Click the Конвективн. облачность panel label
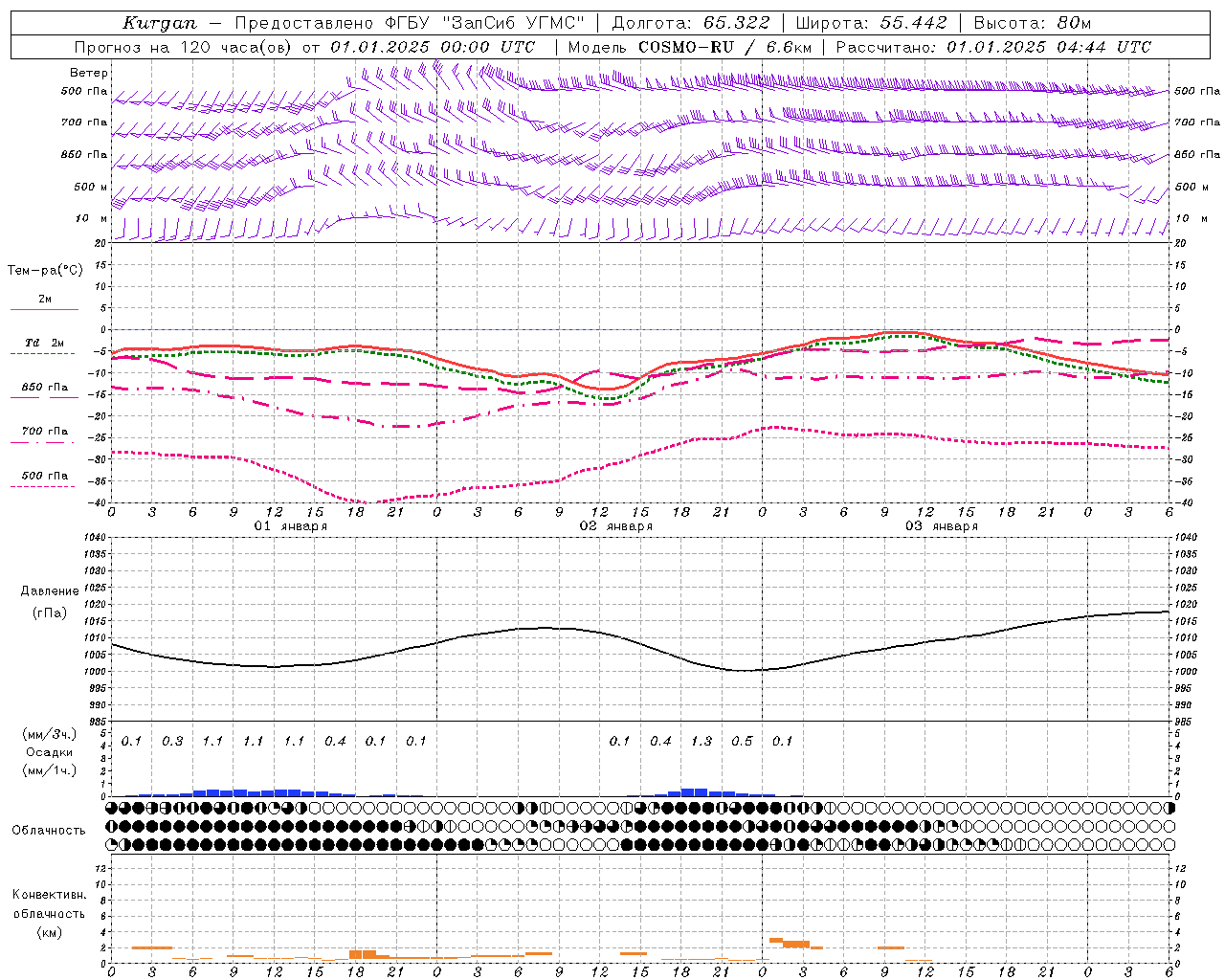Image resolution: width=1225 pixels, height=980 pixels. point(49,904)
